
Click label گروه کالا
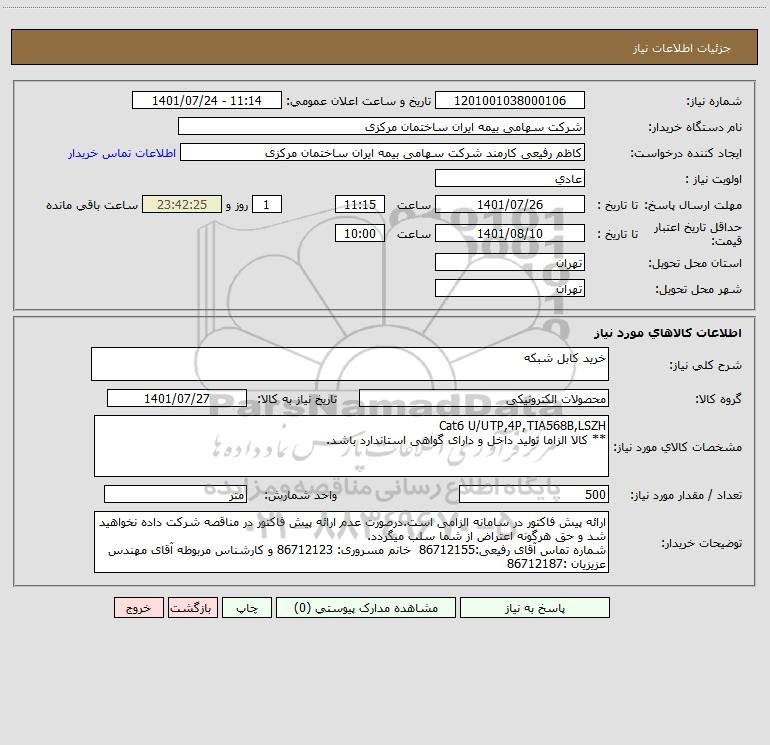pyautogui.click(x=718, y=400)
